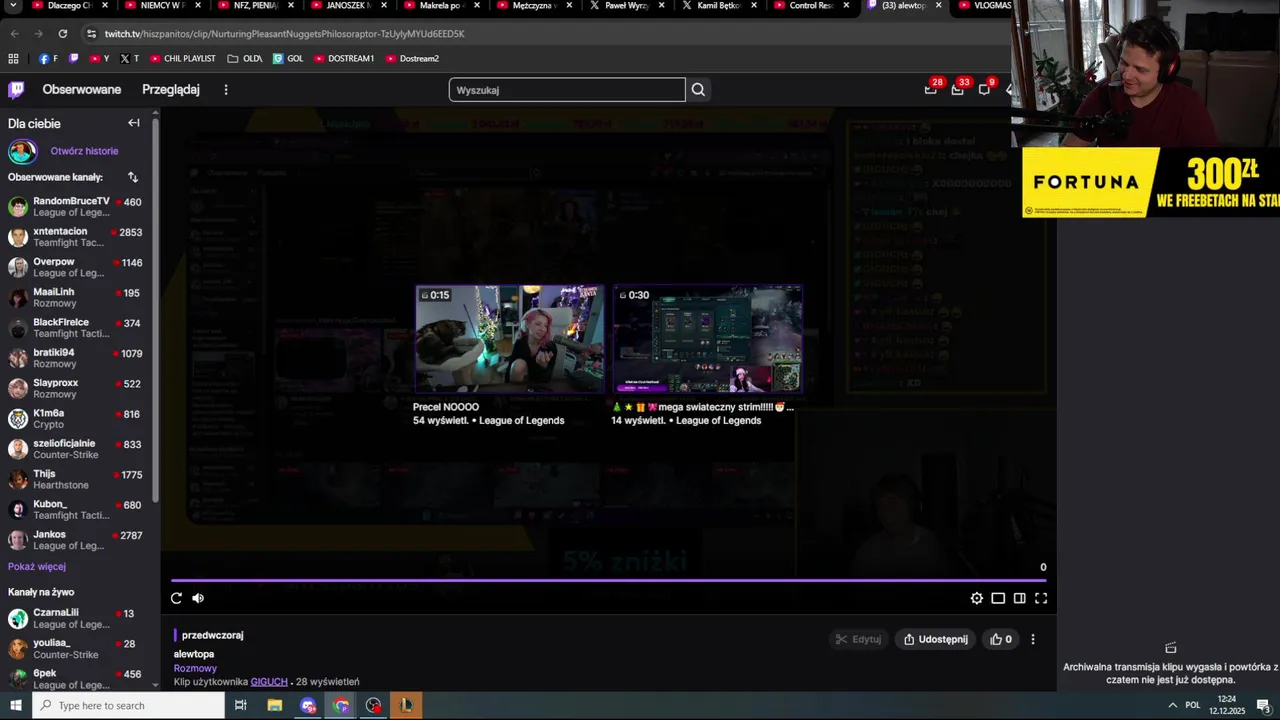This screenshot has height=720, width=1280.
Task: Open the Chrome apps grid bookmark icon
Action: (13, 58)
